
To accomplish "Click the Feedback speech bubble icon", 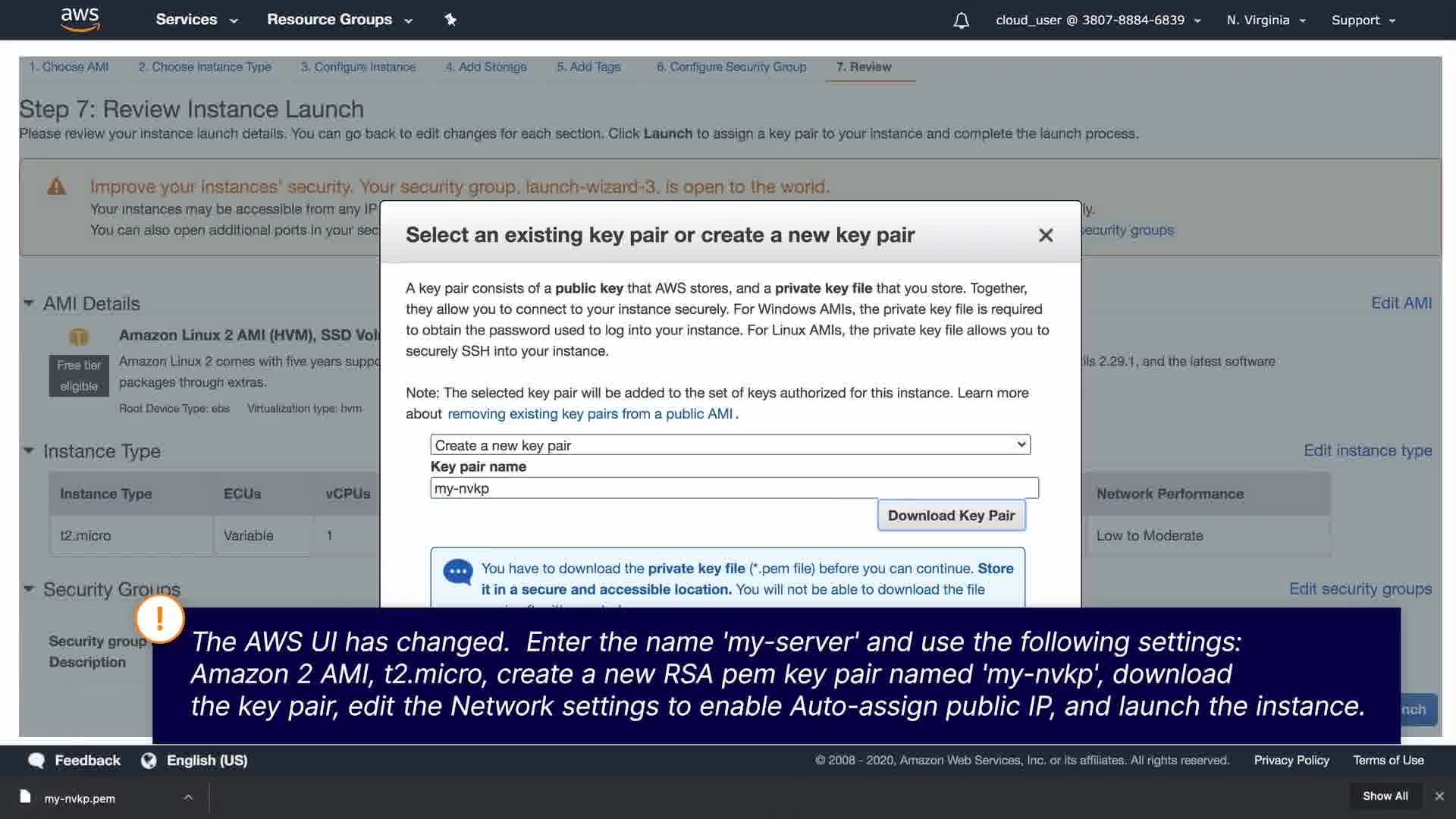I will 36,761.
